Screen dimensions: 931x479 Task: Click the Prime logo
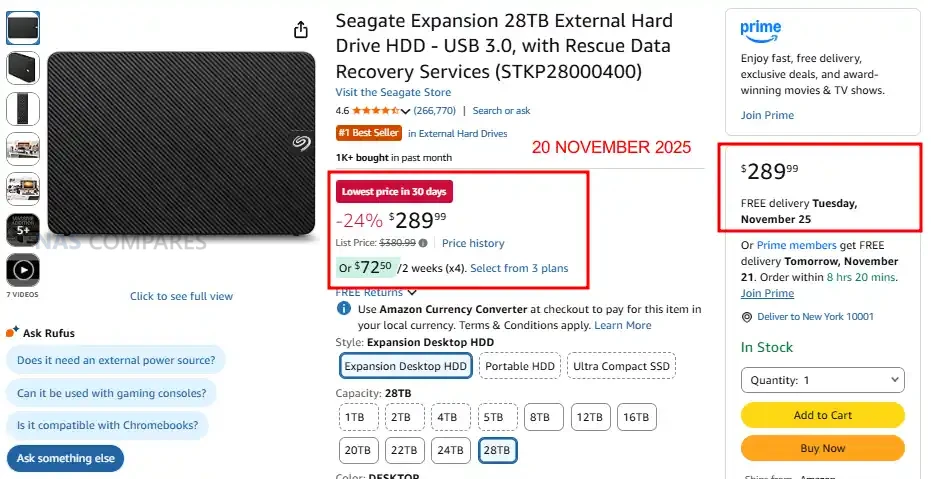tap(761, 32)
